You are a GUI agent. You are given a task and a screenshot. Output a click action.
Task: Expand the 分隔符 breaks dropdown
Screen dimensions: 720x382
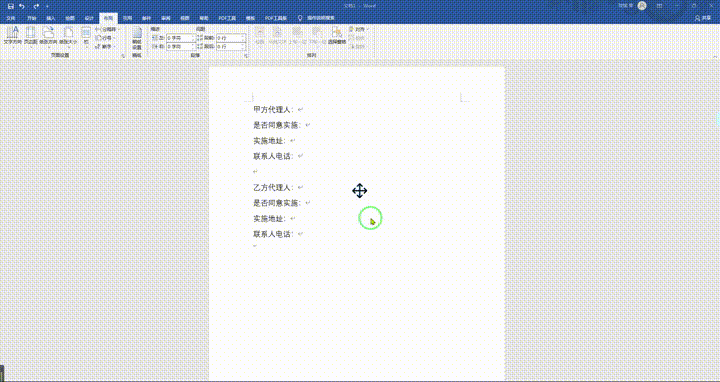tap(107, 29)
